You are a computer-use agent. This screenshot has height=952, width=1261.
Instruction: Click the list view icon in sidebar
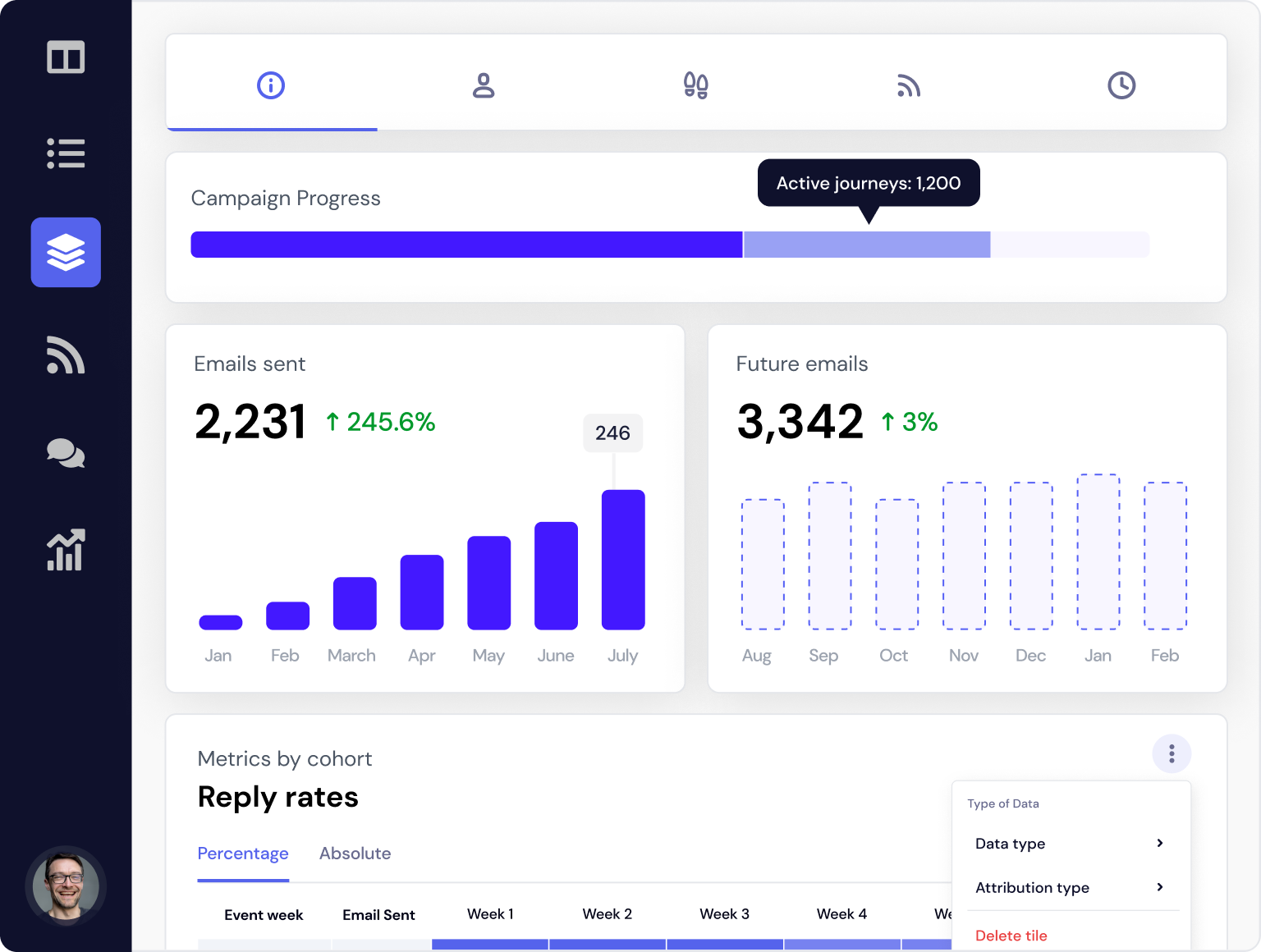coord(66,153)
